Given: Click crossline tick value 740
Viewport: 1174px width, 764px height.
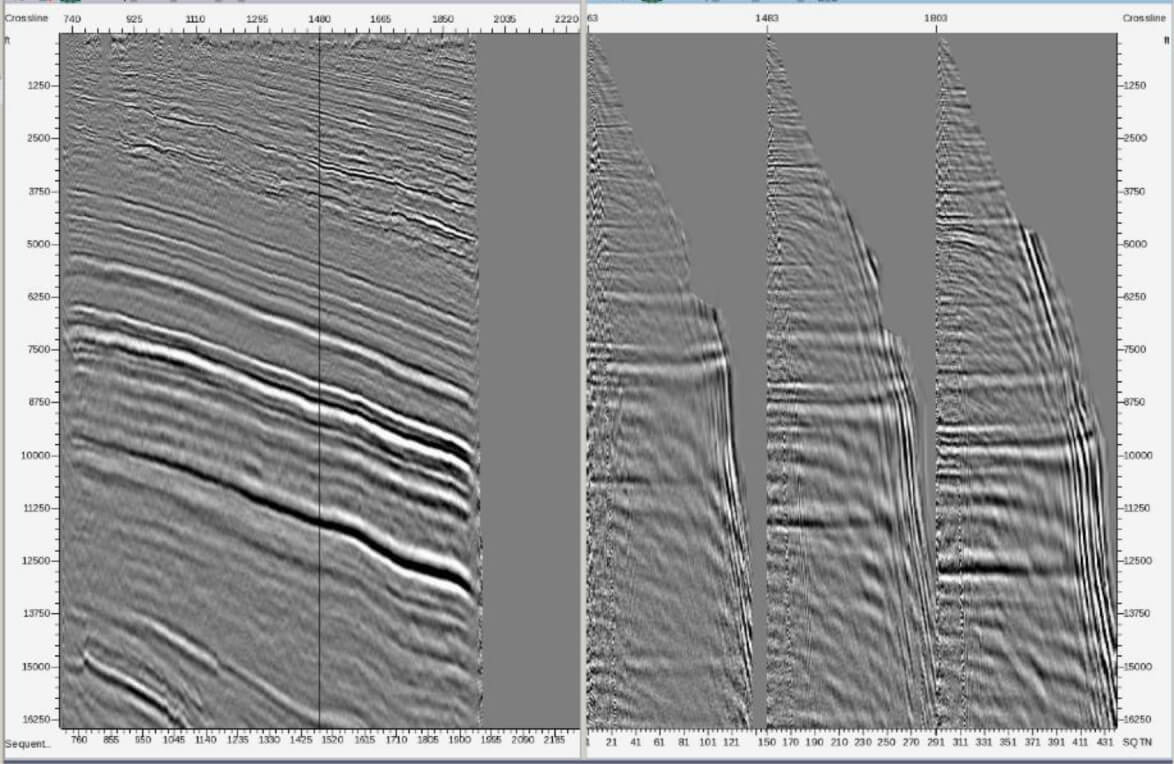Looking at the screenshot, I should tap(72, 19).
